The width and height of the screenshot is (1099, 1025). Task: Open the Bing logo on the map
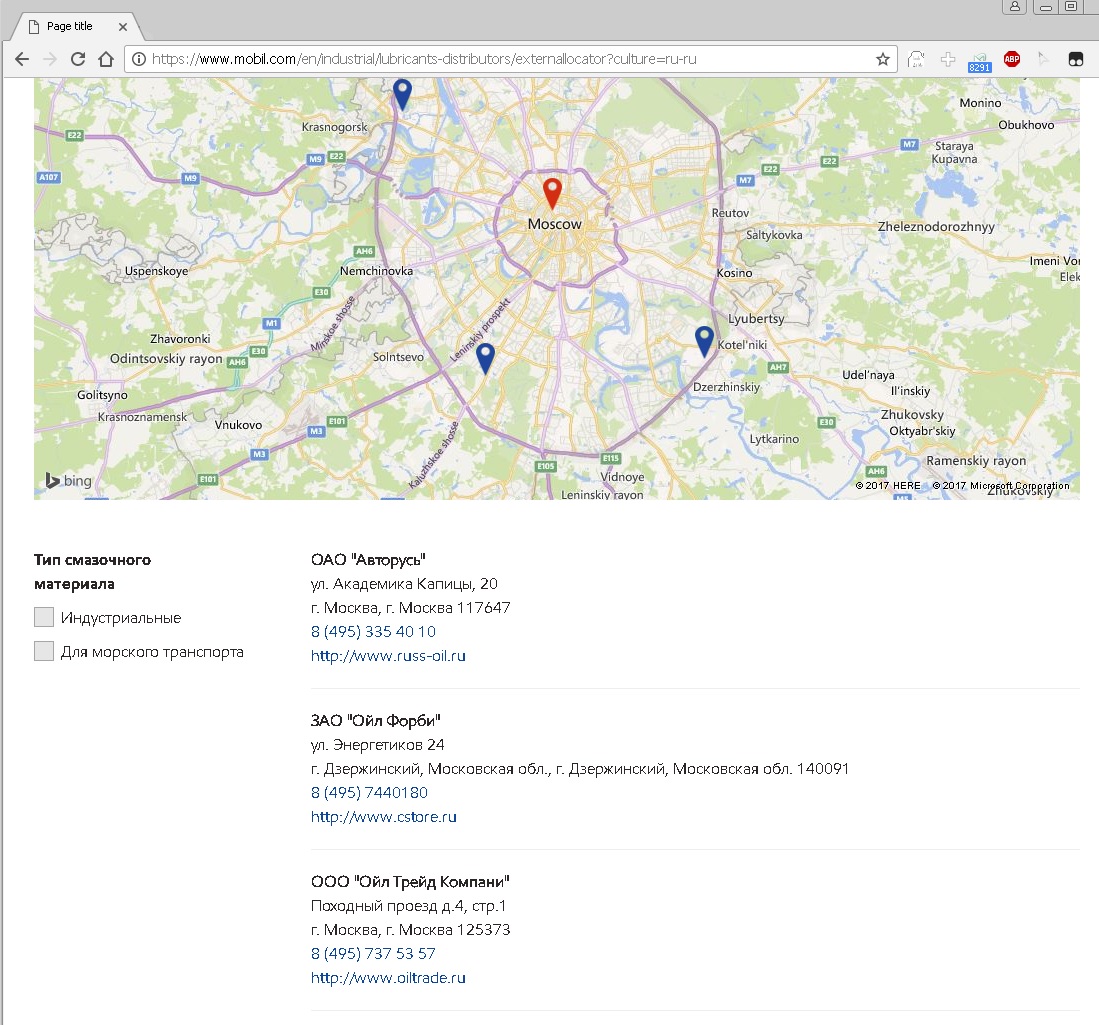point(69,480)
